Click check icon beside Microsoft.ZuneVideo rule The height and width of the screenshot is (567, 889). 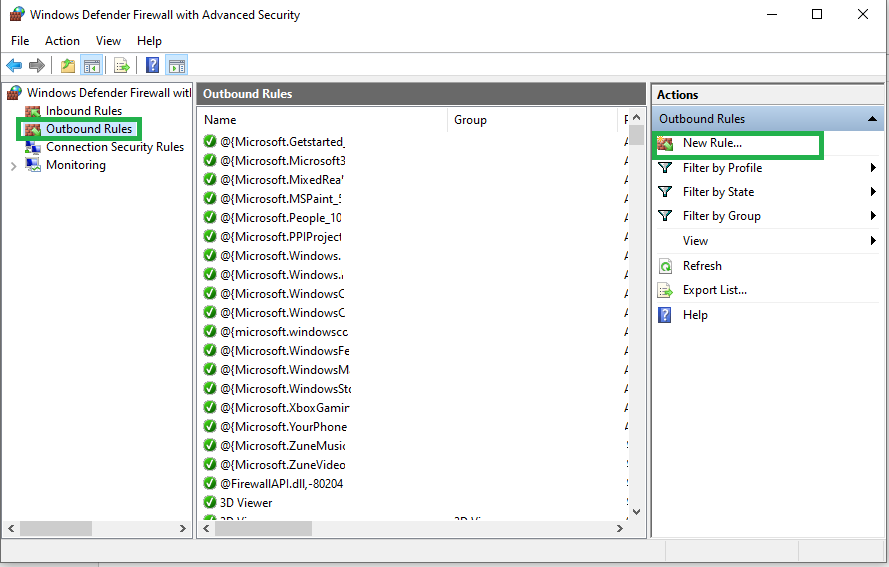click(x=210, y=464)
